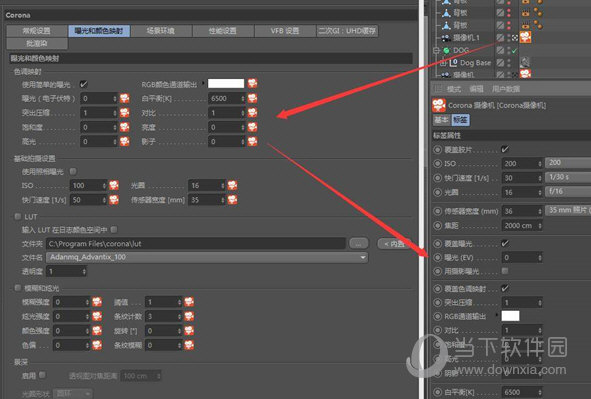Screen dimensions: 591x399
Task: Switch to 性能设置 tab
Action: tap(223, 31)
